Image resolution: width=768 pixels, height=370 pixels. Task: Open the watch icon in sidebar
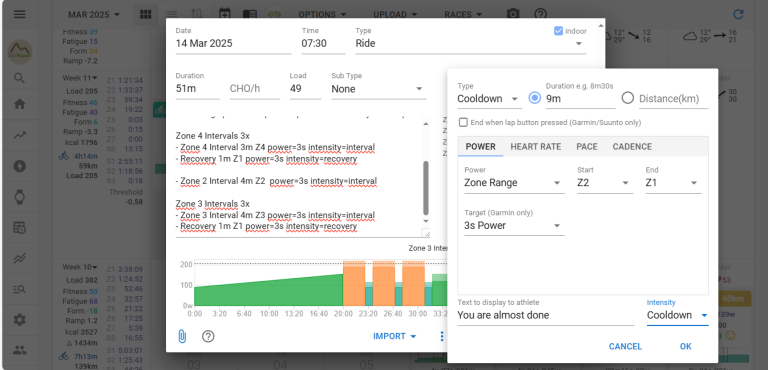(20, 197)
